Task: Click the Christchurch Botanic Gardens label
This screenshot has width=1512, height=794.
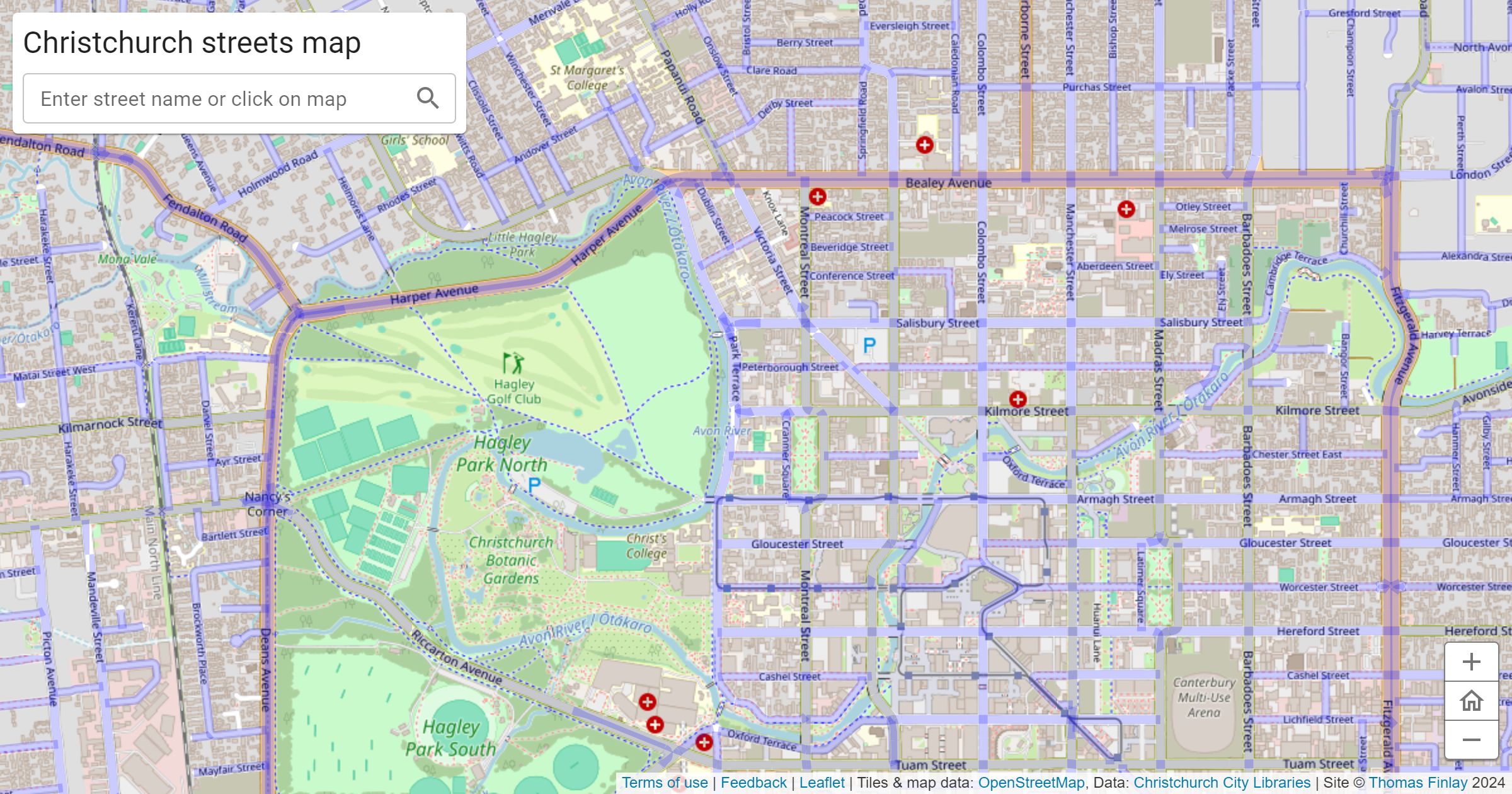Action: (511, 560)
